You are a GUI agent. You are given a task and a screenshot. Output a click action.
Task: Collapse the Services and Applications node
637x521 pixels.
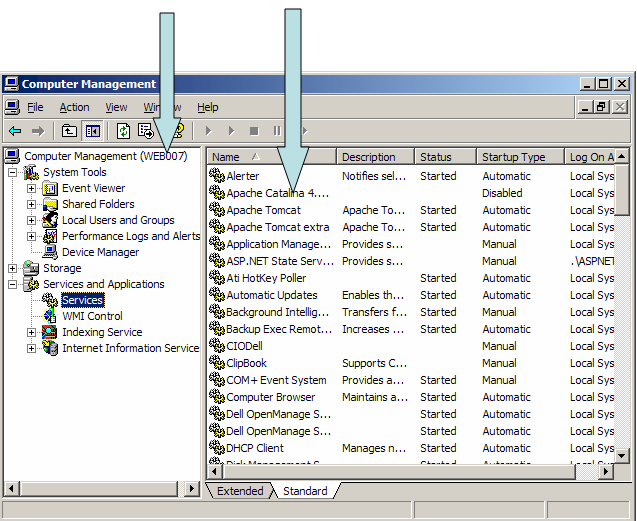pos(13,284)
